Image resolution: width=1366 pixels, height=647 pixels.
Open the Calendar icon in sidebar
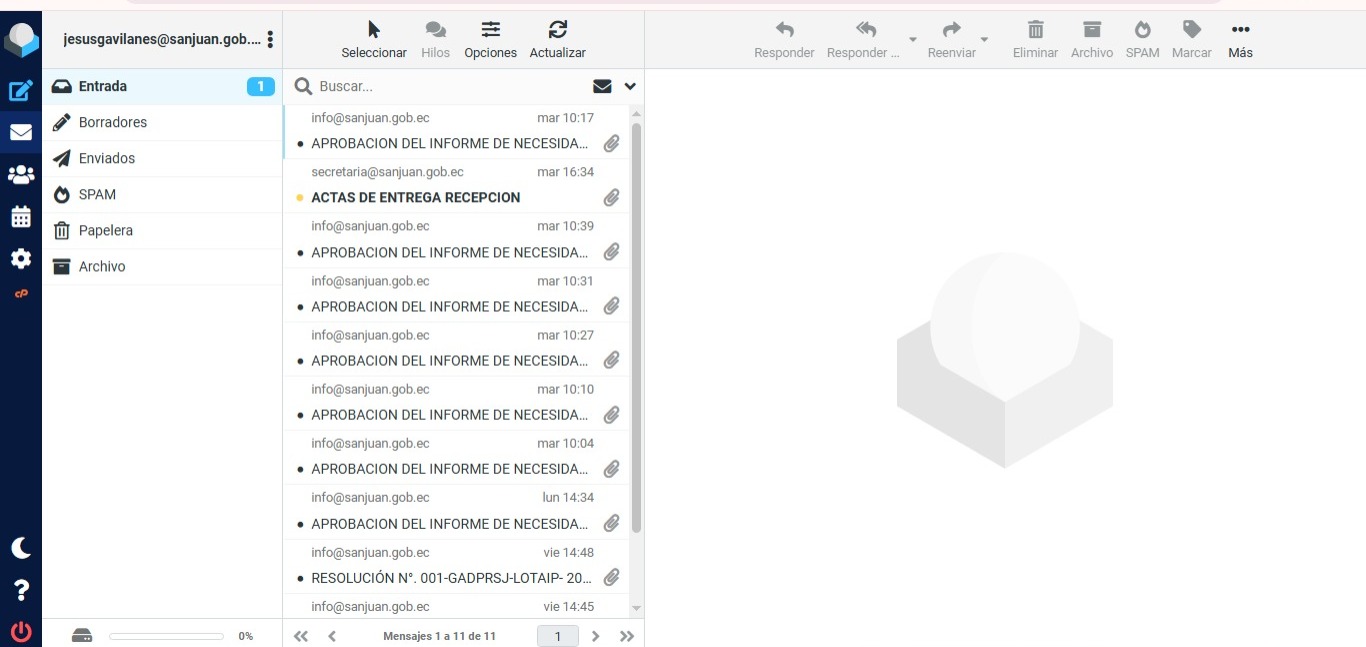point(20,217)
